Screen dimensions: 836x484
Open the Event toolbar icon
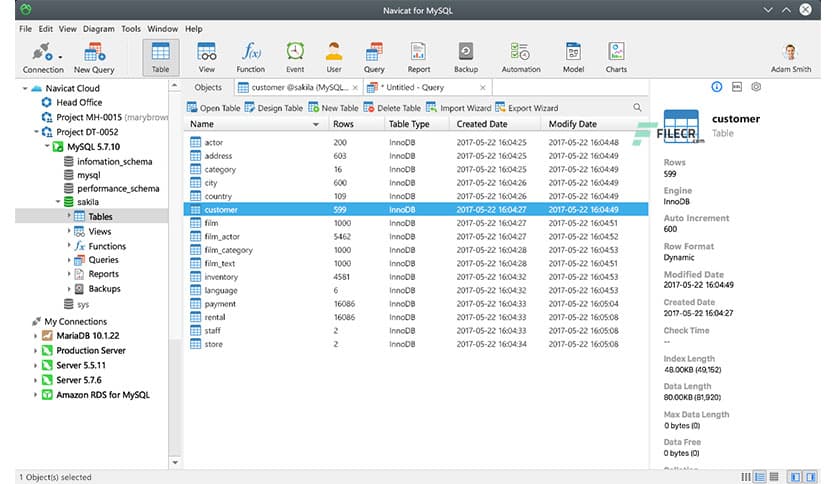pyautogui.click(x=295, y=58)
